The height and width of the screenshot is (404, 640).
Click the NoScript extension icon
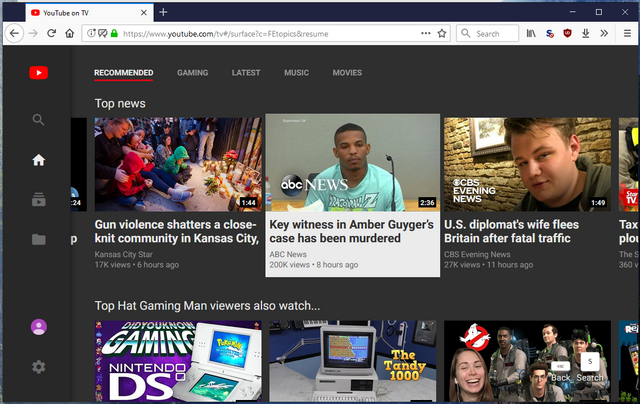550,33
